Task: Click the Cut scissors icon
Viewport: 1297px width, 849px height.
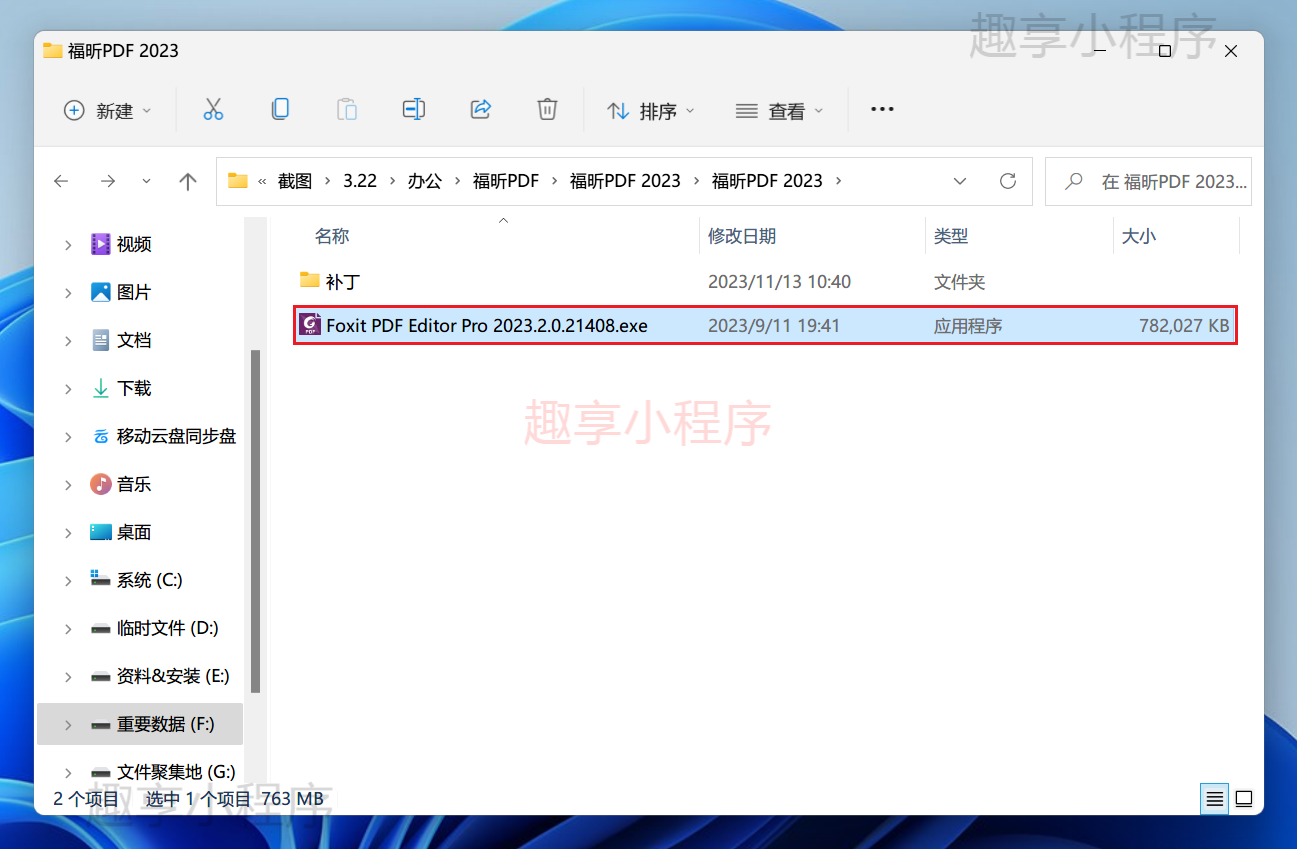Action: [x=213, y=110]
